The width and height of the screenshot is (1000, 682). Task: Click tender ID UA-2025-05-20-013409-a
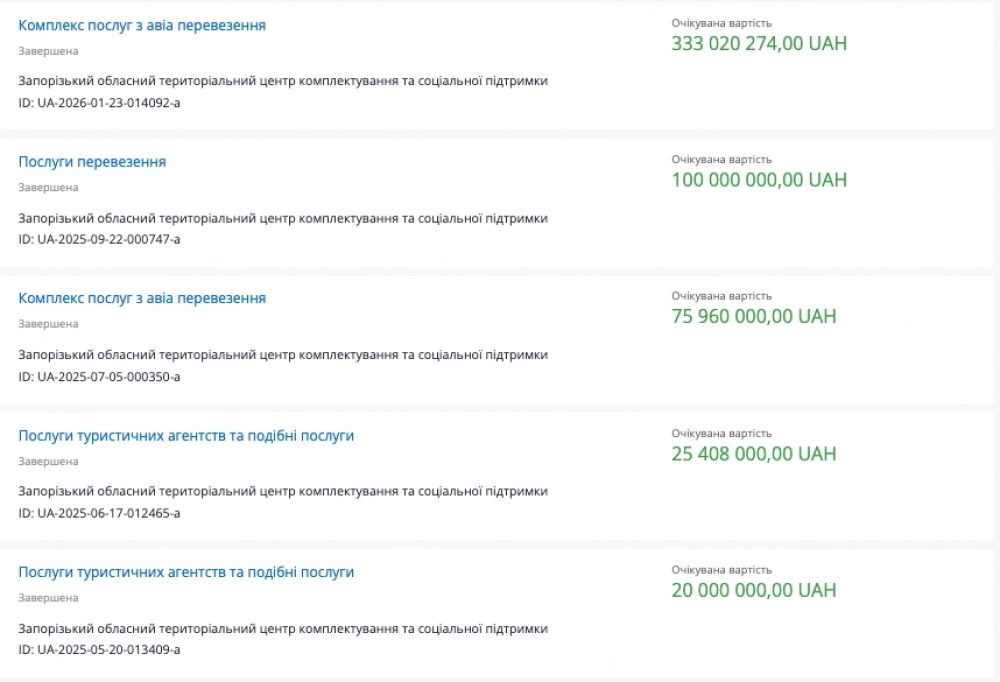99,650
